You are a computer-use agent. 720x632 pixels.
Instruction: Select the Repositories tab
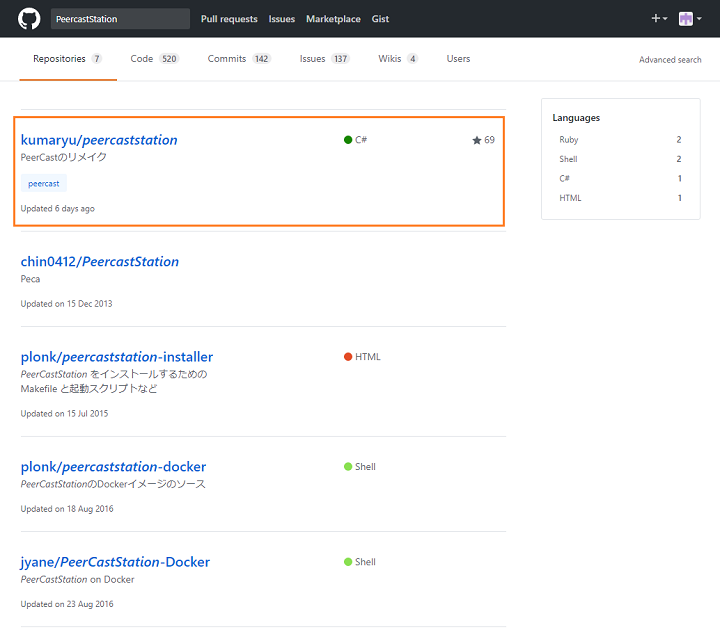[68, 59]
